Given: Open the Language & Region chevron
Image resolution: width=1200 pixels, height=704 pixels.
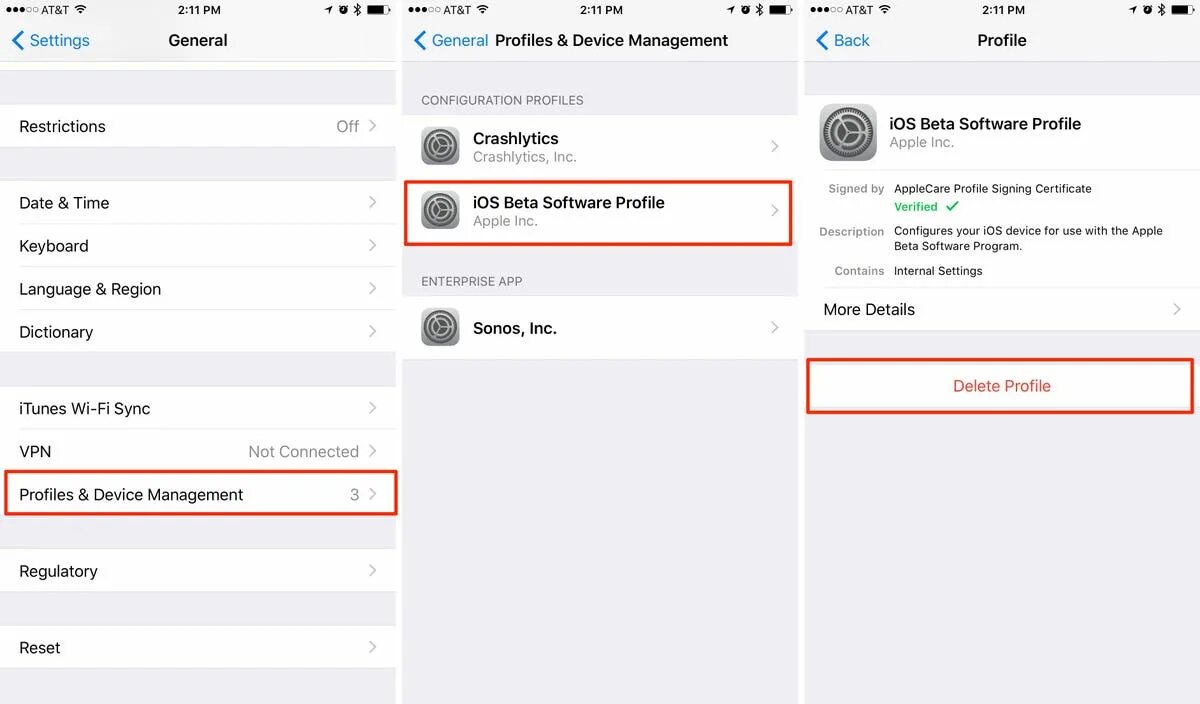Looking at the screenshot, I should pyautogui.click(x=373, y=288).
